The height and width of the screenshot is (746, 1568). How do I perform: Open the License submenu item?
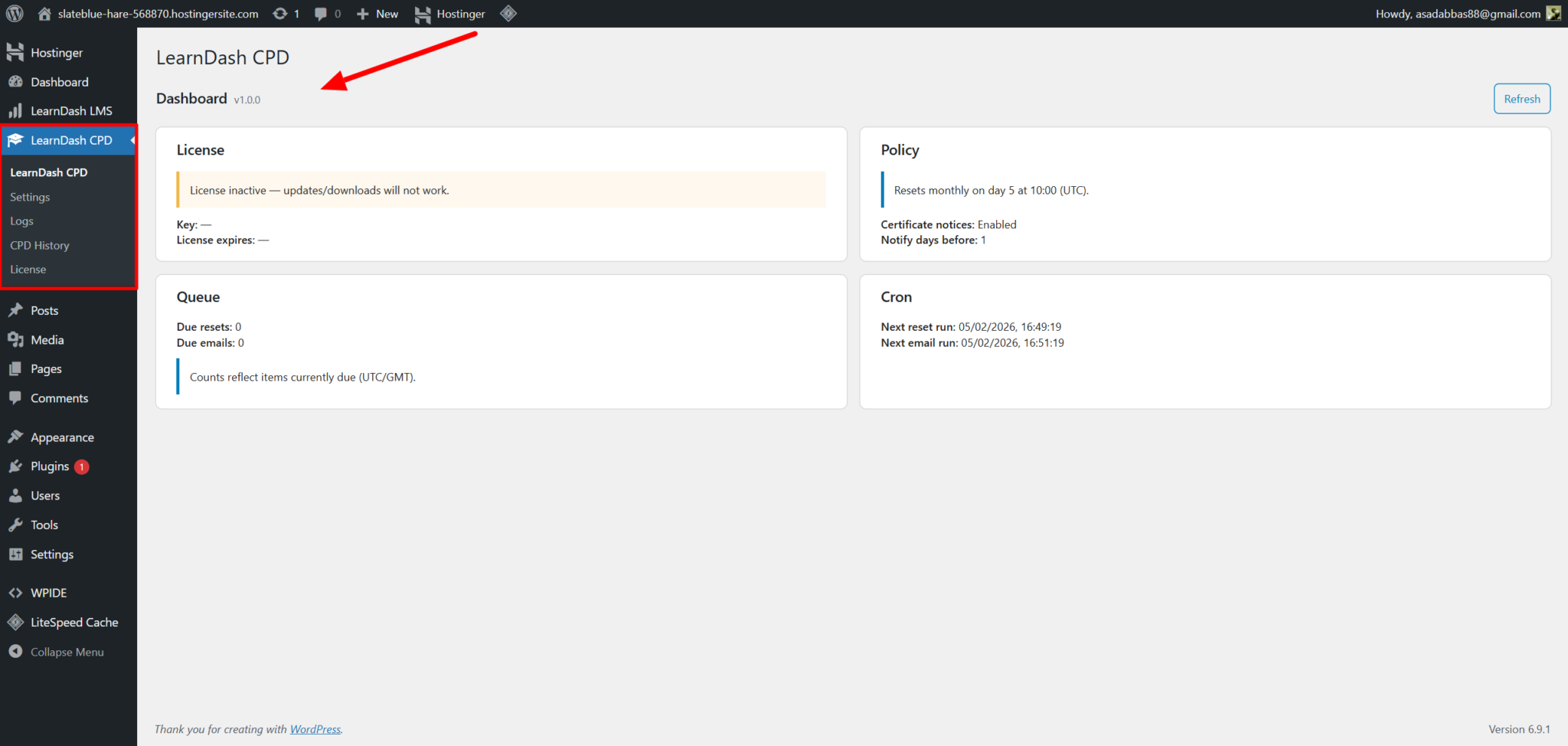pyautogui.click(x=28, y=270)
